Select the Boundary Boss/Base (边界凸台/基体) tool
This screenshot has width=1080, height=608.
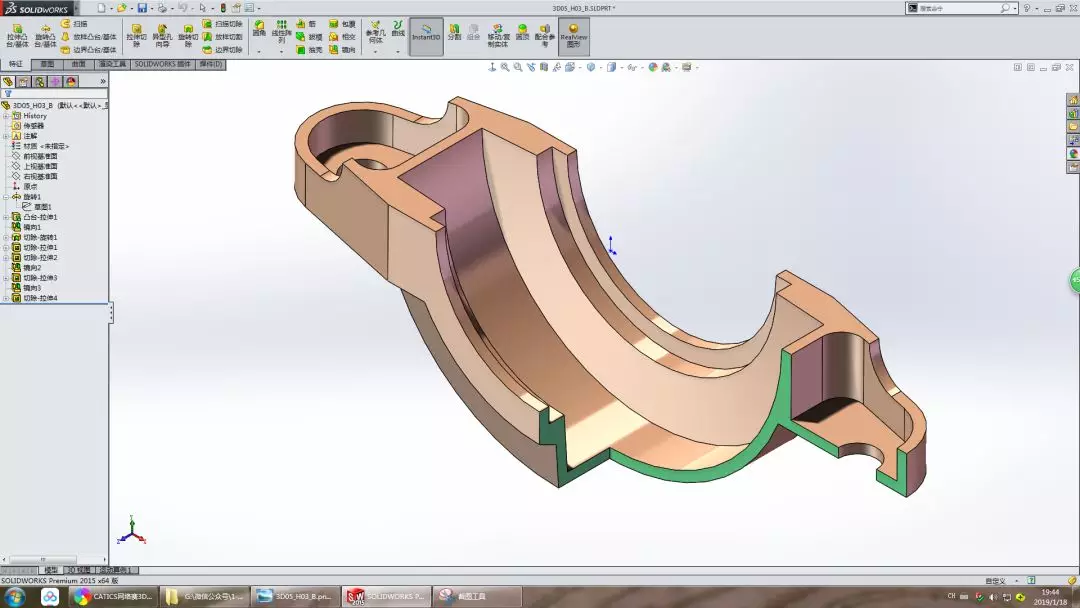pyautogui.click(x=88, y=50)
